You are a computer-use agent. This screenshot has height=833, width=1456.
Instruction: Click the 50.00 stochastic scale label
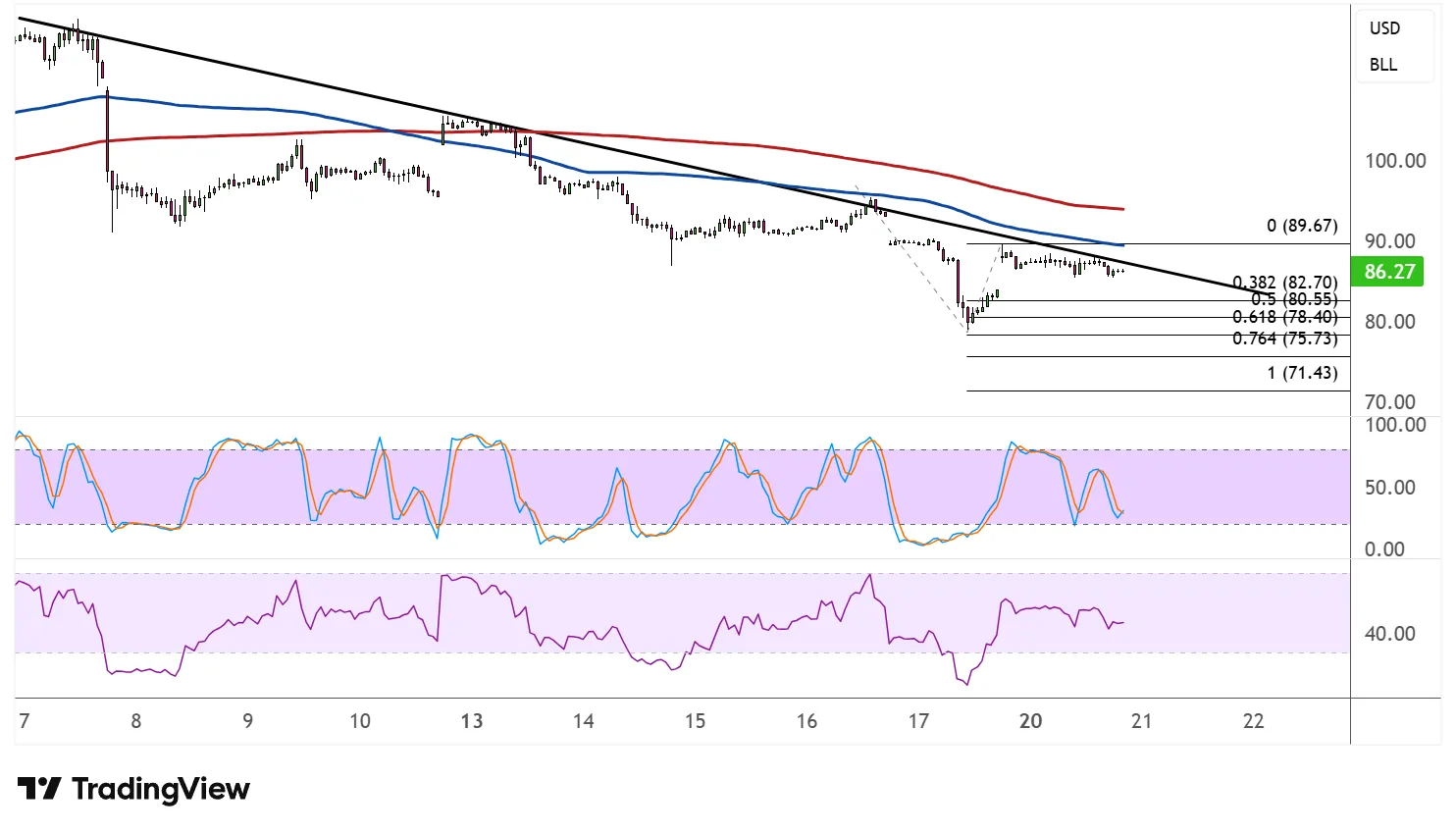pyautogui.click(x=1390, y=488)
